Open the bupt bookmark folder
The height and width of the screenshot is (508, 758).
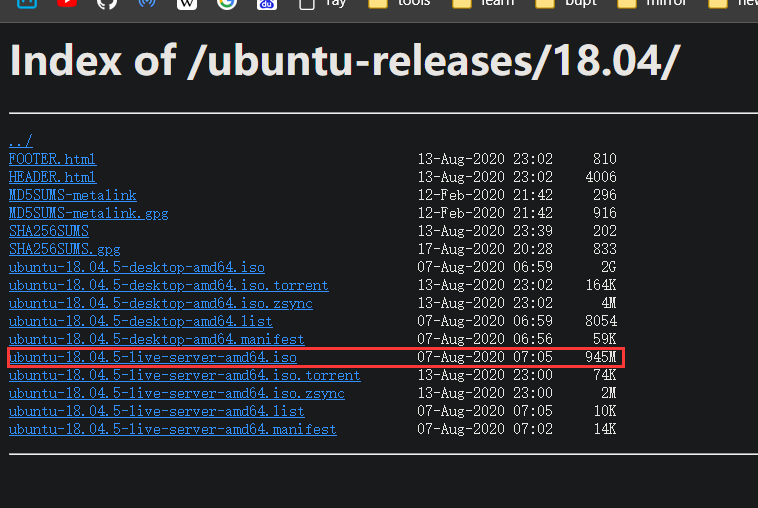[x=567, y=3]
